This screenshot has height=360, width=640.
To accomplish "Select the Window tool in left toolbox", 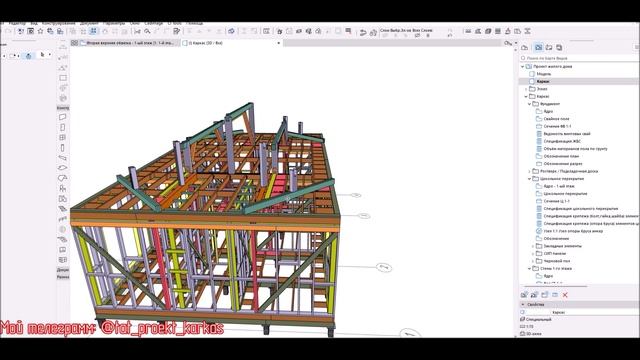I will pos(62,138).
